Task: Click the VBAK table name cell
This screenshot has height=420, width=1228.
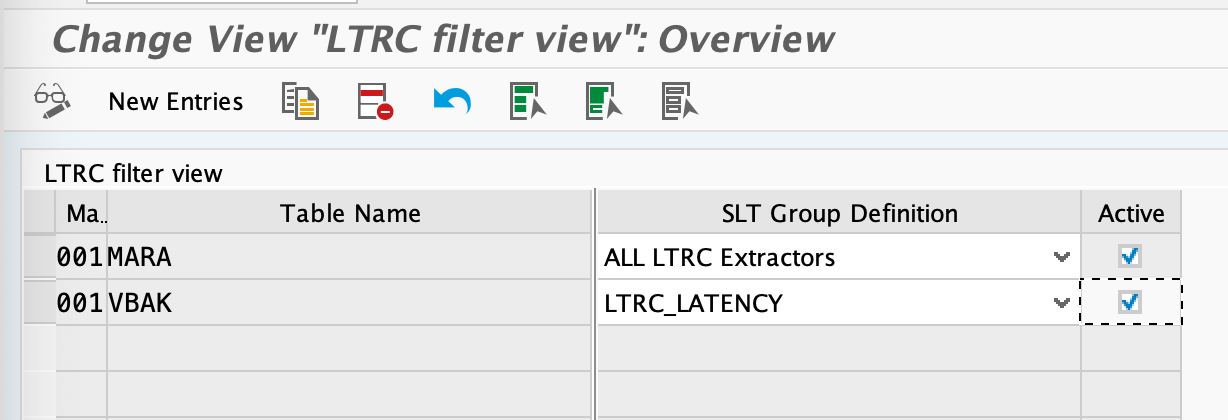Action: click(350, 302)
